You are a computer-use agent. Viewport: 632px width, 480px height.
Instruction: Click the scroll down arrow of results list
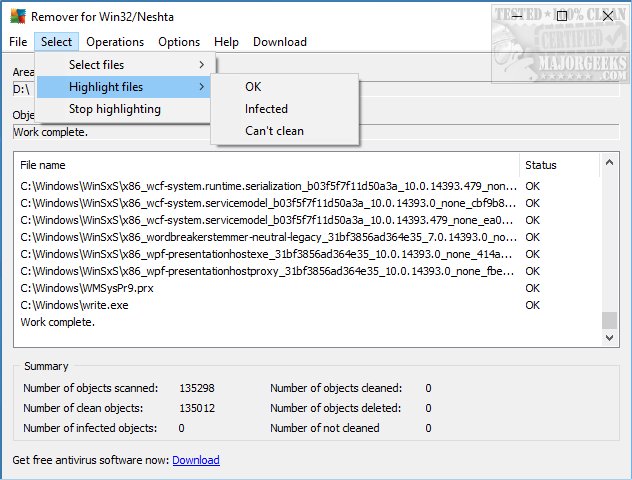point(609,338)
